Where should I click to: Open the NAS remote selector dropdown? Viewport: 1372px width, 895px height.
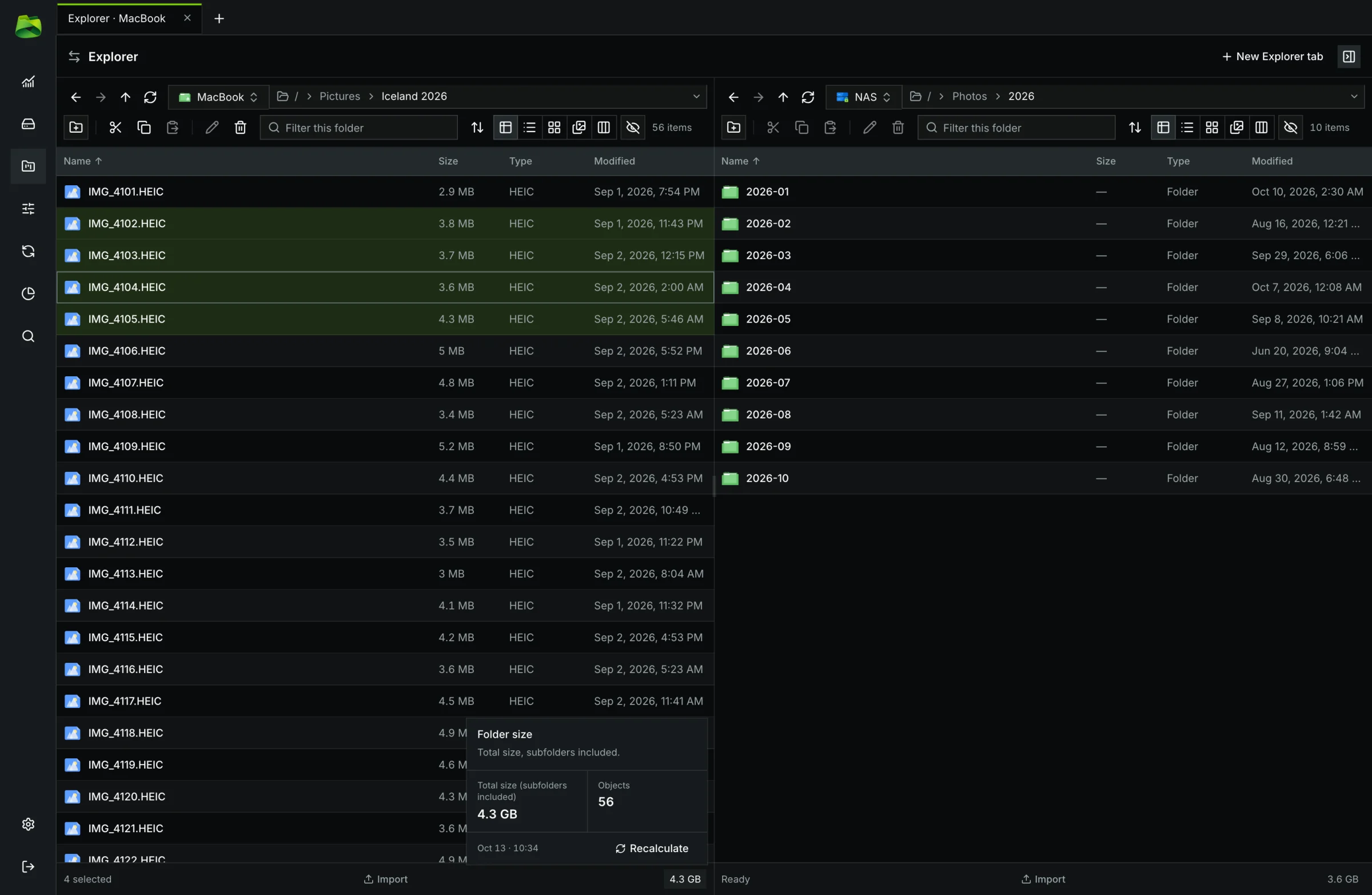click(864, 97)
